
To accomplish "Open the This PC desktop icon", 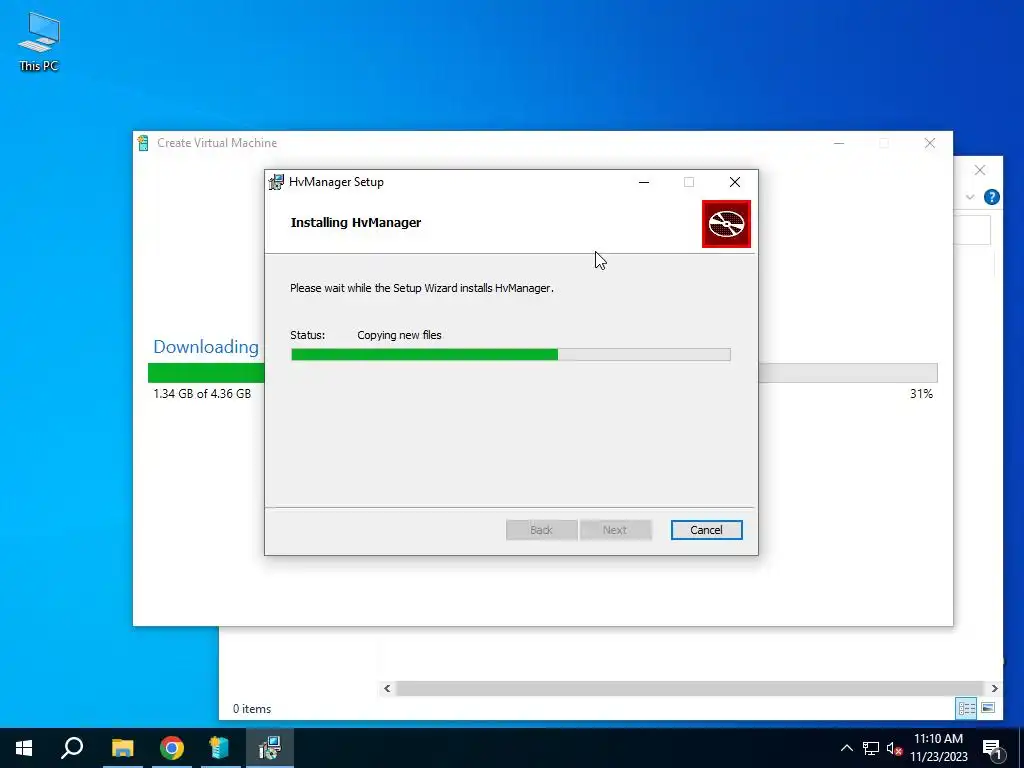I will pyautogui.click(x=39, y=42).
